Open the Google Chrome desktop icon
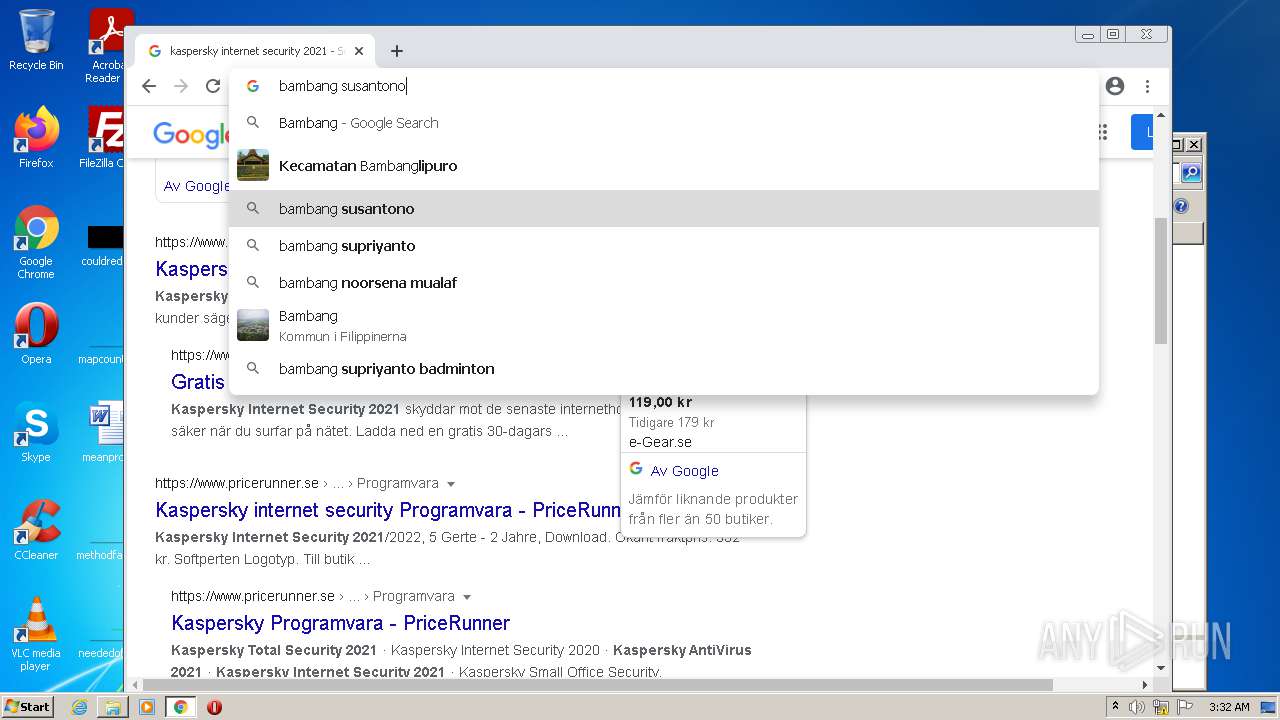Image resolution: width=1280 pixels, height=720 pixels. [x=36, y=243]
